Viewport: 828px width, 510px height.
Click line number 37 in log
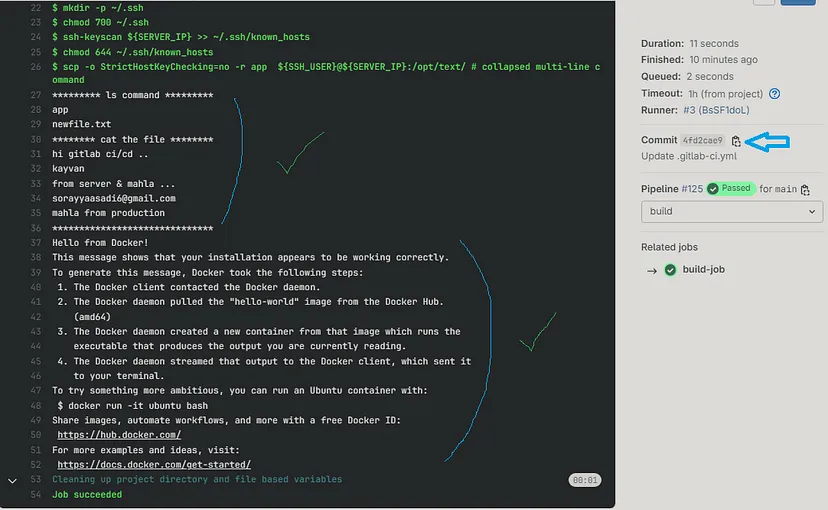coord(36,243)
